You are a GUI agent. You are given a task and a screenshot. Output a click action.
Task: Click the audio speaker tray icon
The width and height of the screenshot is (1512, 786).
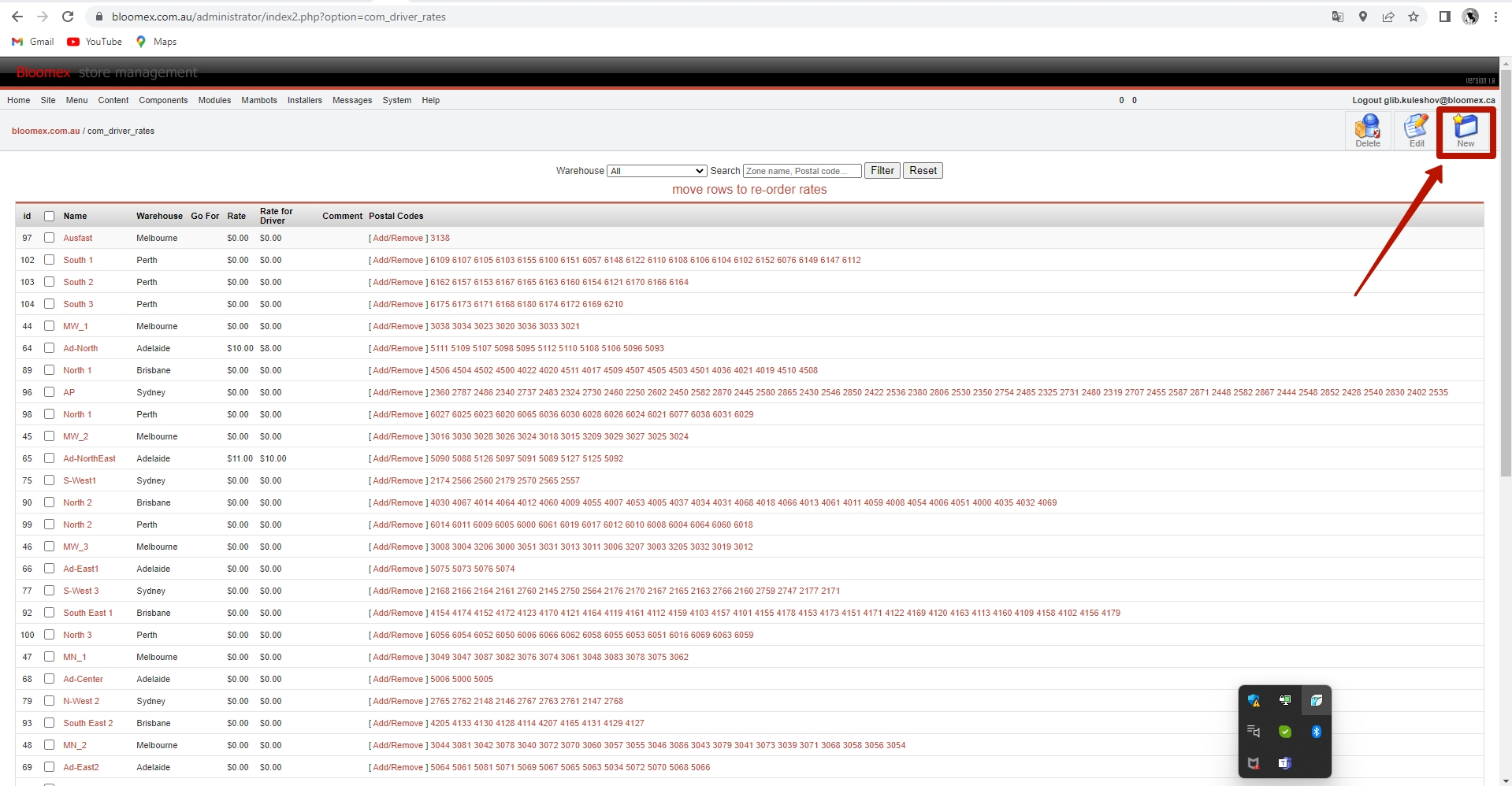[x=1254, y=732]
